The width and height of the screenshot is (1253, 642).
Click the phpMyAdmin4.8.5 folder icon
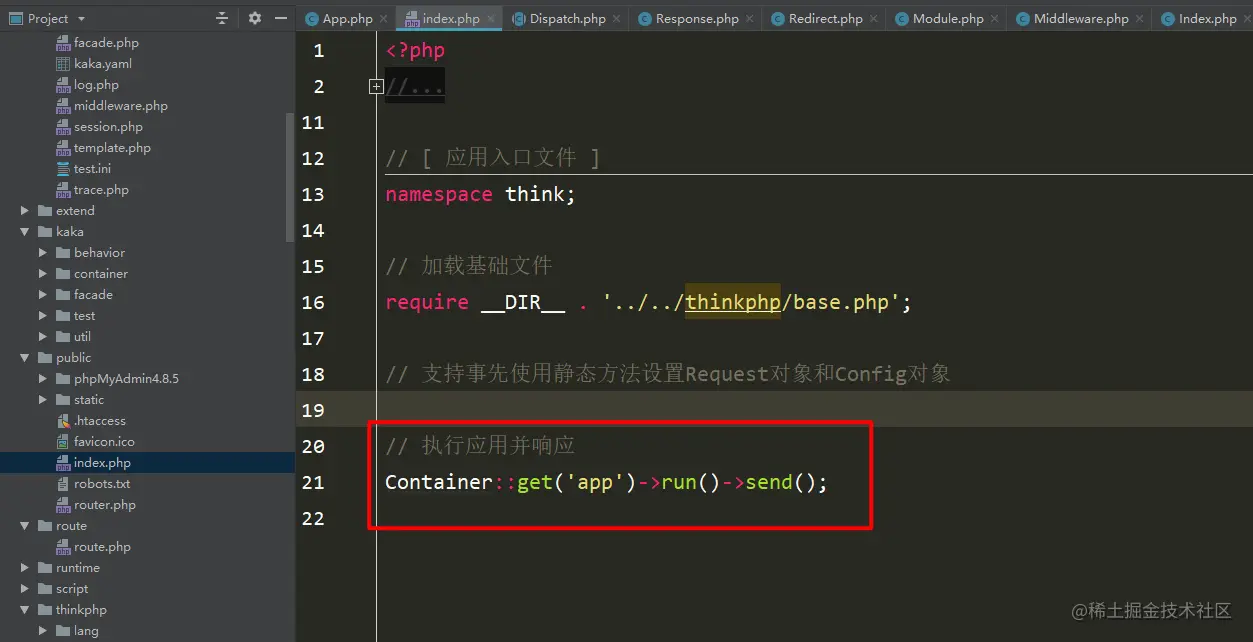coord(63,379)
